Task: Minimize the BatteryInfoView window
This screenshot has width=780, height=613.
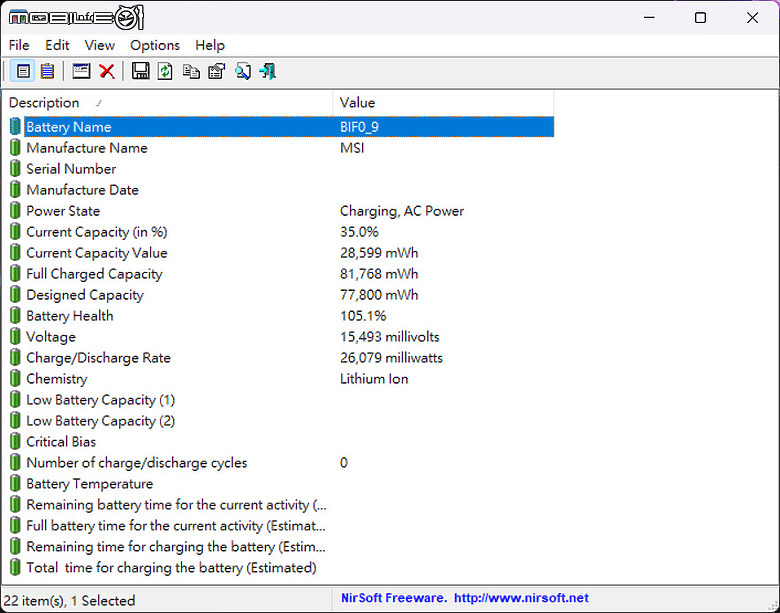Action: (x=649, y=17)
